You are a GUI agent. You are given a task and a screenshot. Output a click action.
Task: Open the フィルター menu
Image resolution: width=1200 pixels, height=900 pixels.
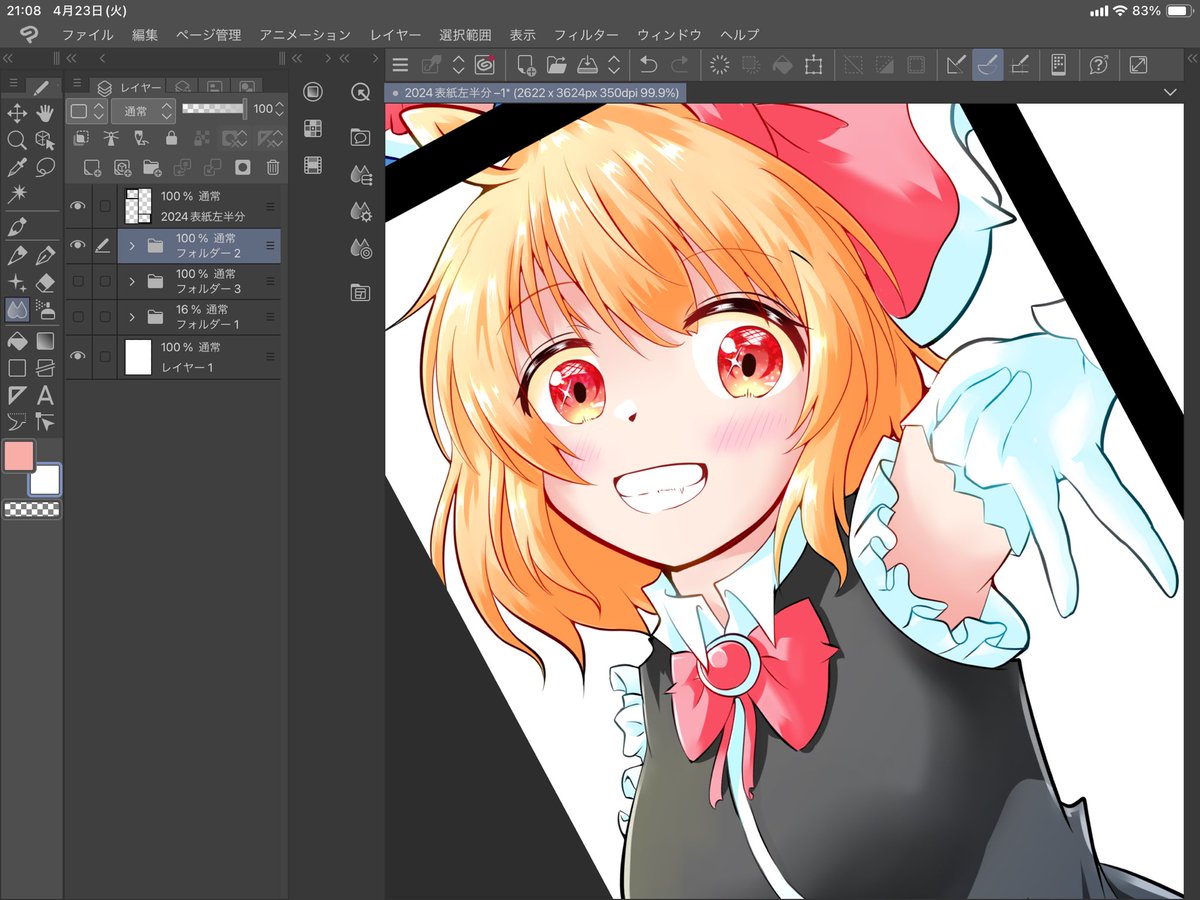[x=586, y=35]
